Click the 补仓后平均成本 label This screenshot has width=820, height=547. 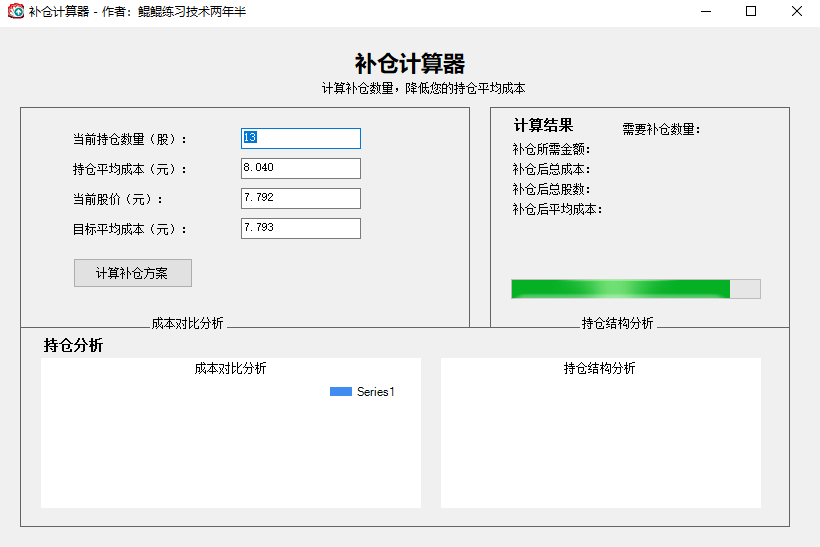[557, 210]
